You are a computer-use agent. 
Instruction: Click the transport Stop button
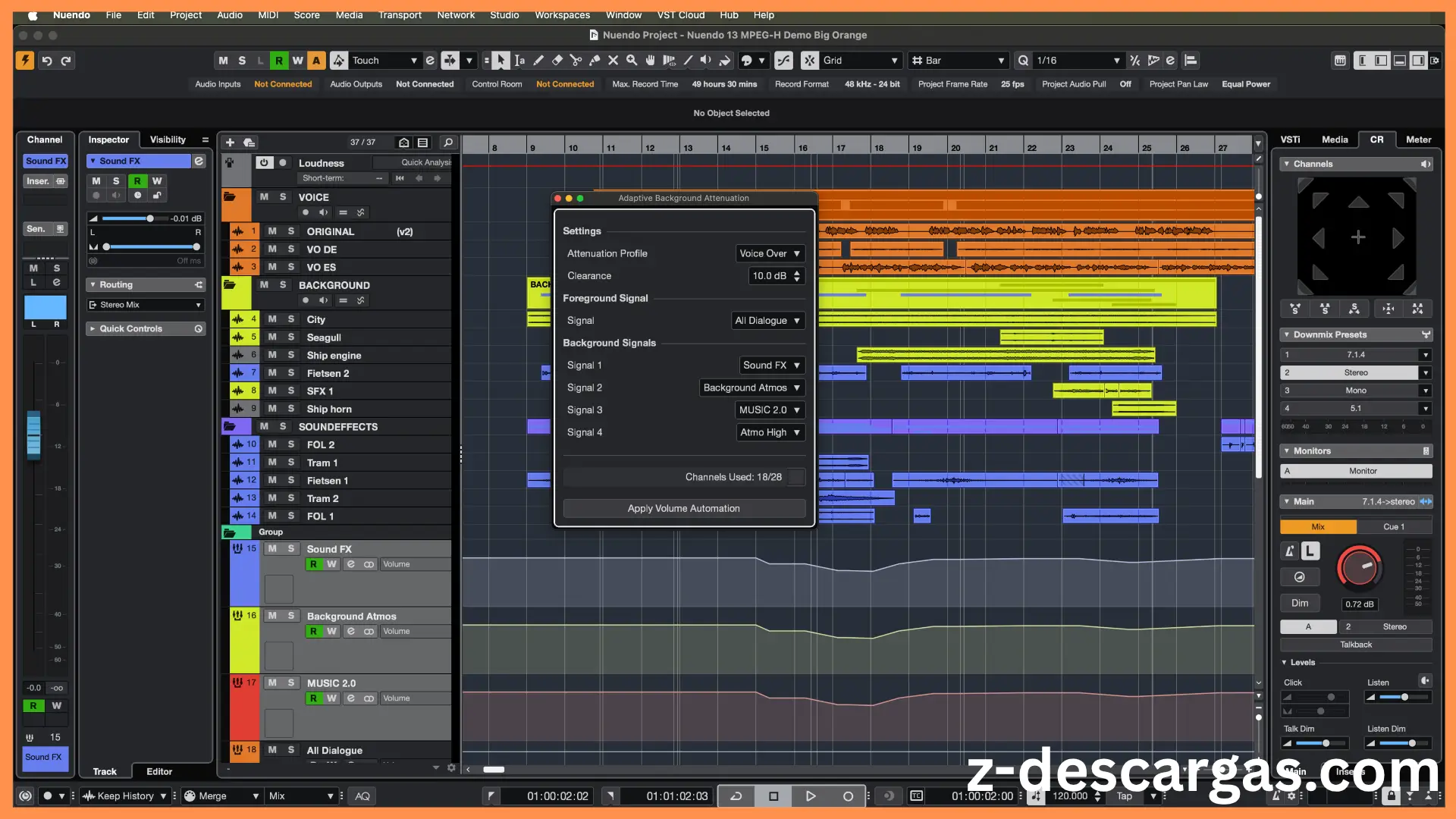(773, 796)
